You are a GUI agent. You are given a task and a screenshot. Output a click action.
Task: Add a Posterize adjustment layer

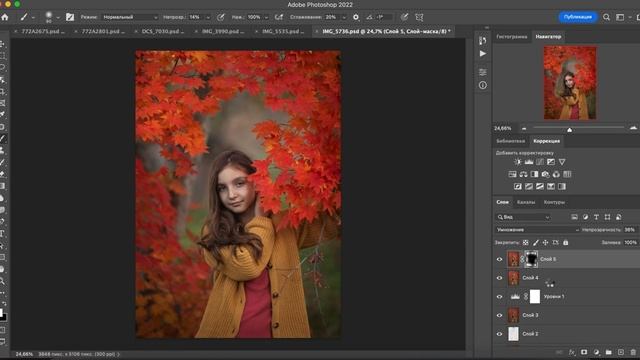pos(529,187)
